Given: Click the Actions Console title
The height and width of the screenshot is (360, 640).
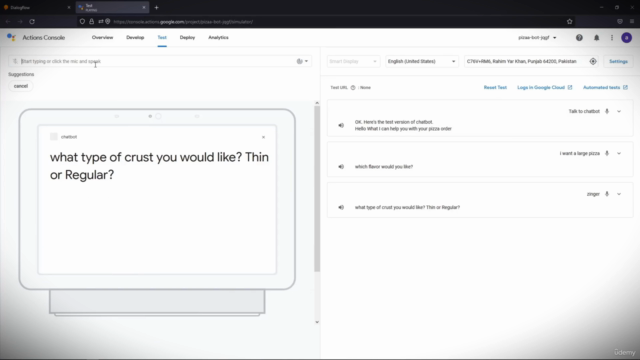Looking at the screenshot, I should tap(44, 38).
